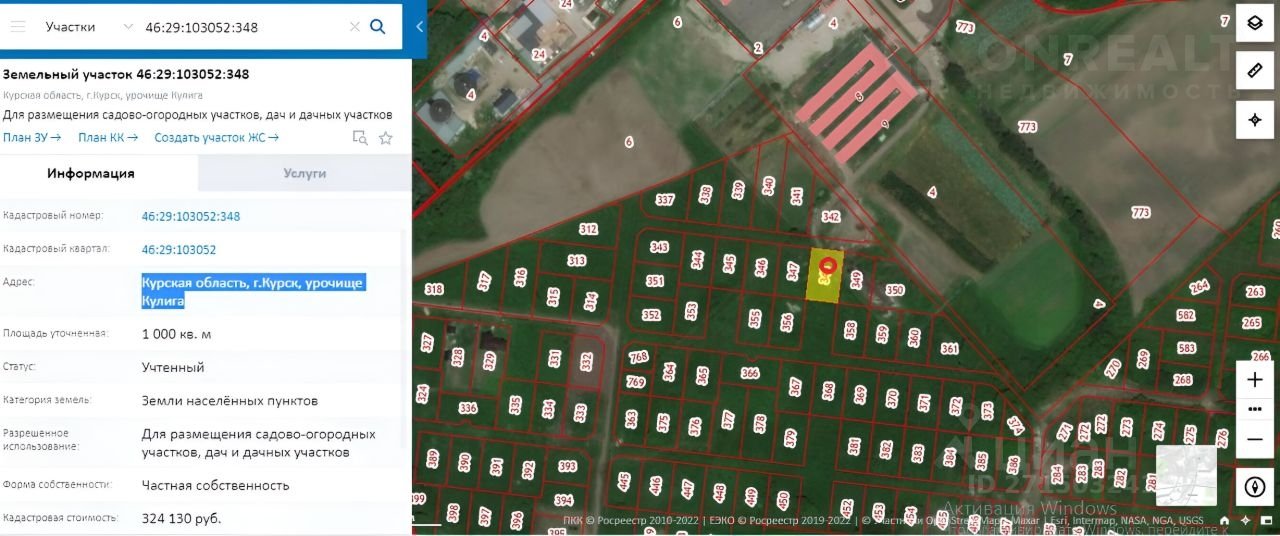This screenshot has height=536, width=1280.
Task: Collapse the side panel with chevron
Action: [x=419, y=27]
